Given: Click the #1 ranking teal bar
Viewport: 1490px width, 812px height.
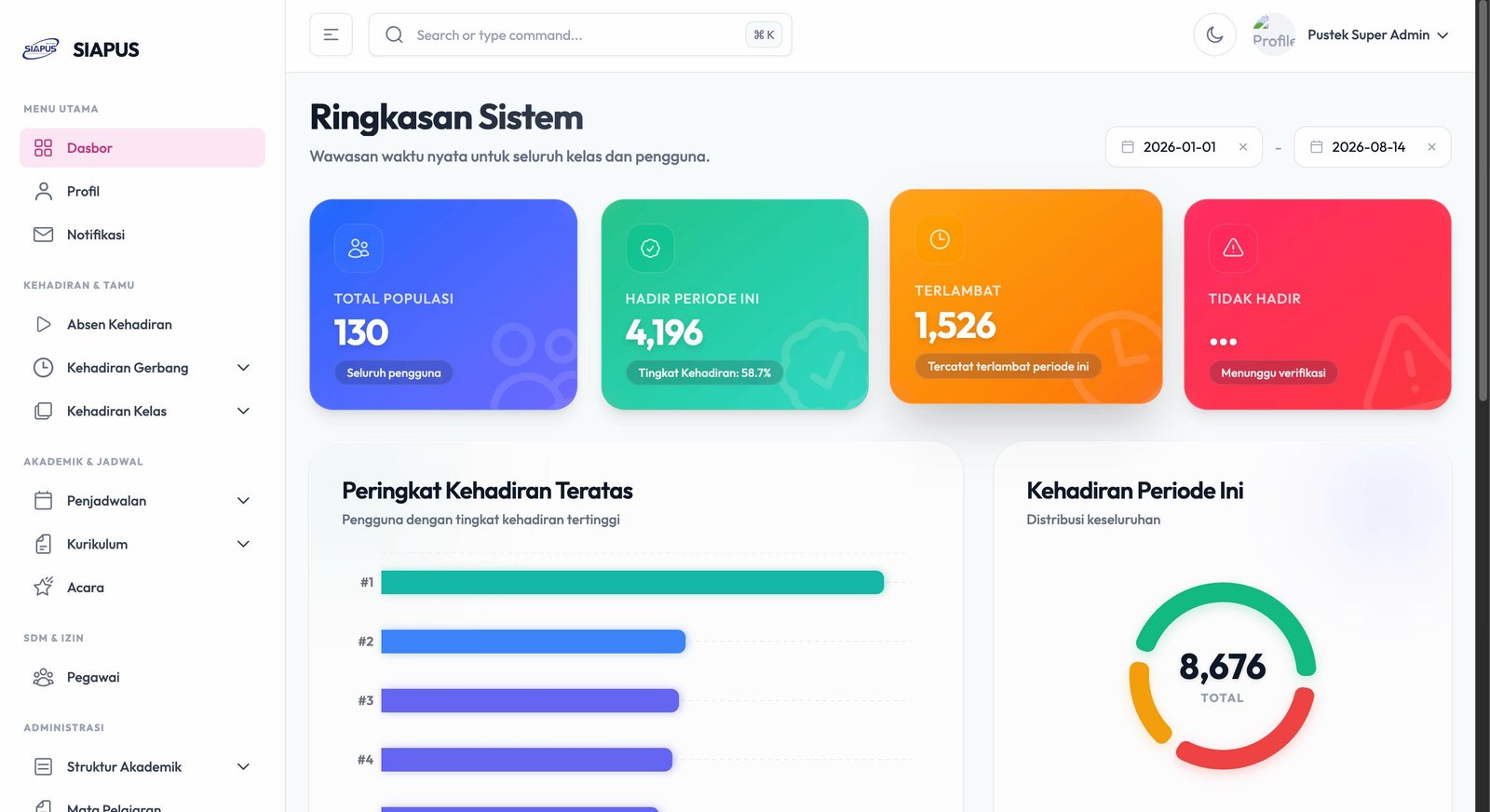Looking at the screenshot, I should tap(632, 582).
